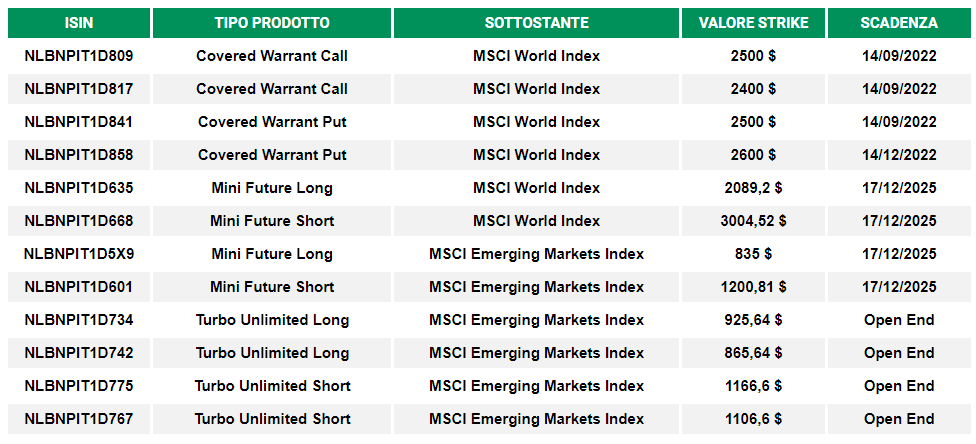Select ISIN NLBNPIT1D775
Screen dimensions: 976x444
79,386
